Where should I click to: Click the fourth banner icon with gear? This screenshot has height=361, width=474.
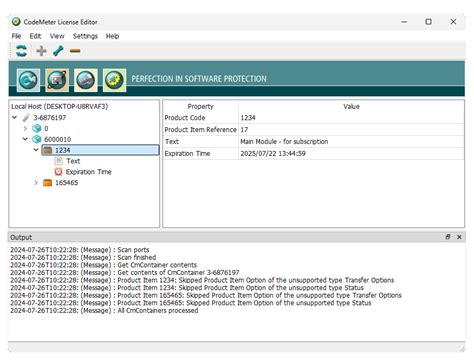coord(114,80)
